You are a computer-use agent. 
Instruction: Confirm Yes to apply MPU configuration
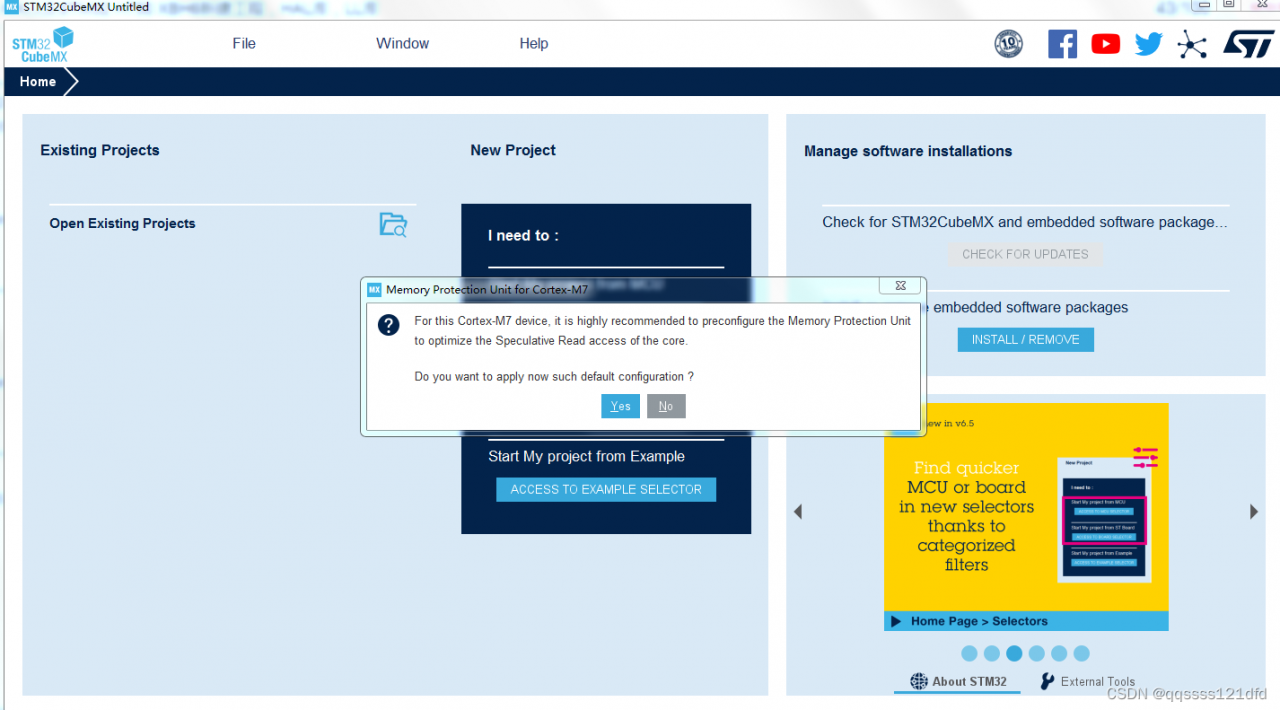(620, 406)
